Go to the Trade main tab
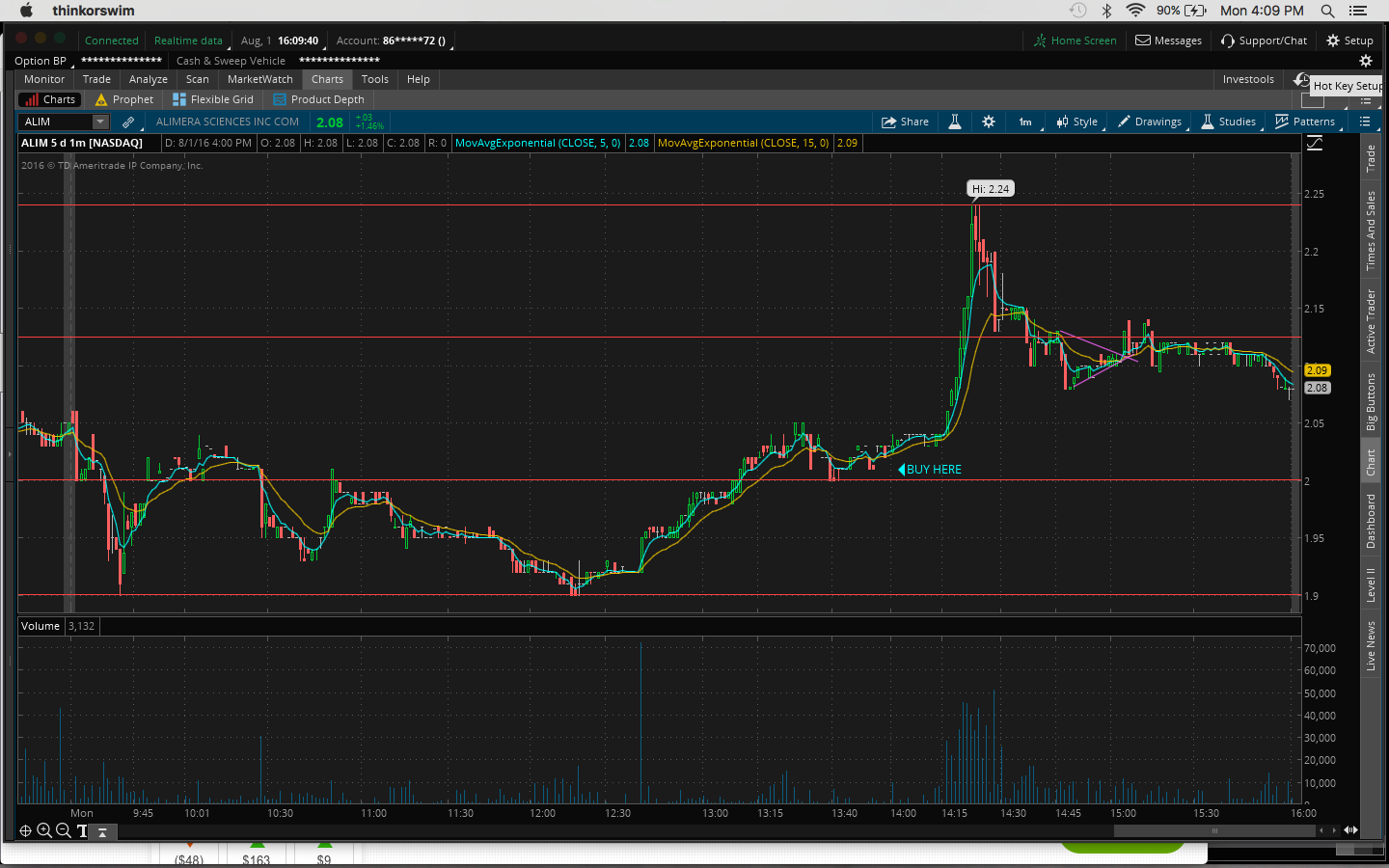Image resolution: width=1389 pixels, height=868 pixels. [96, 79]
